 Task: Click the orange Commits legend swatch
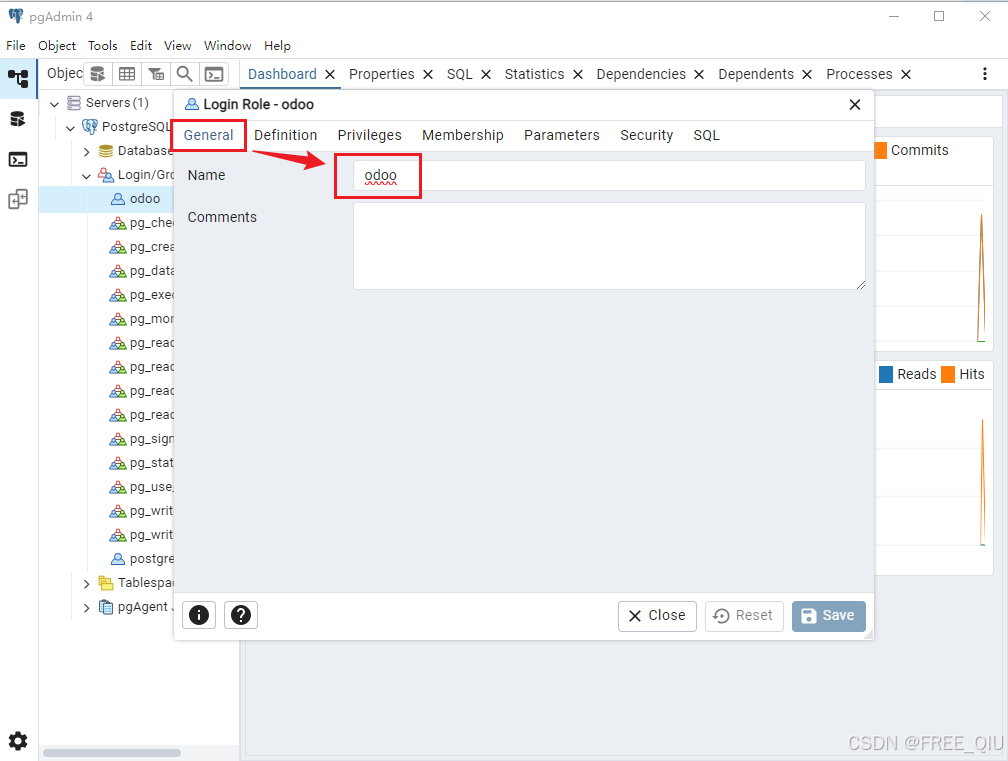coord(881,150)
